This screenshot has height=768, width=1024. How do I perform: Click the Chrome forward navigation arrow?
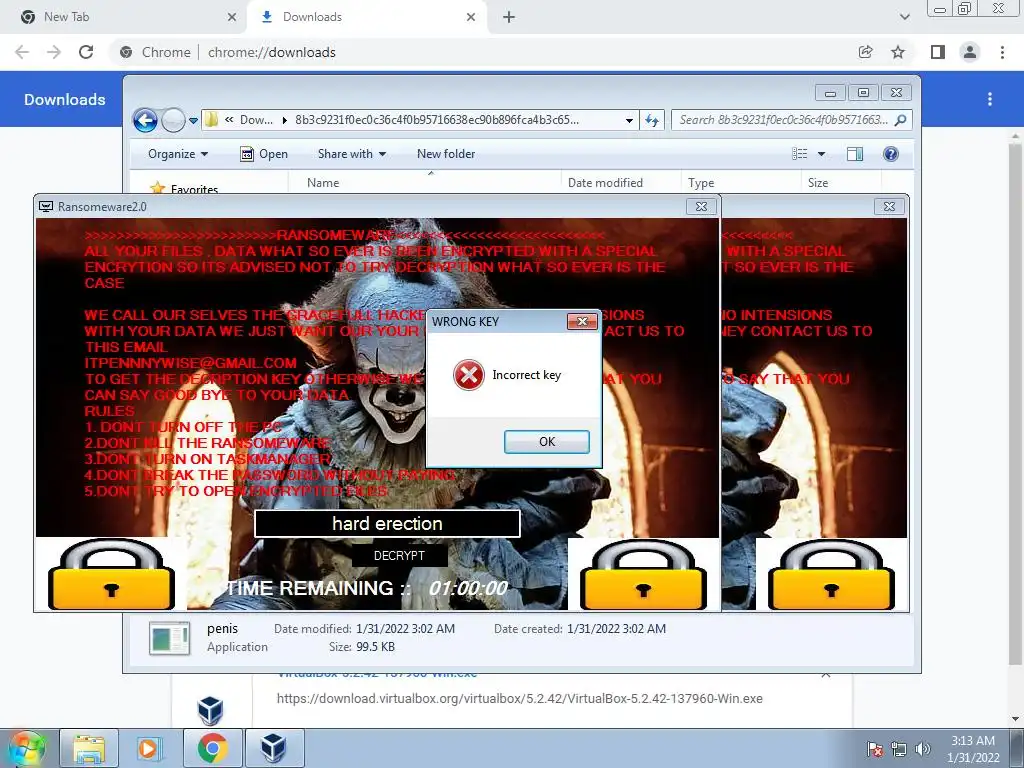pos(54,52)
